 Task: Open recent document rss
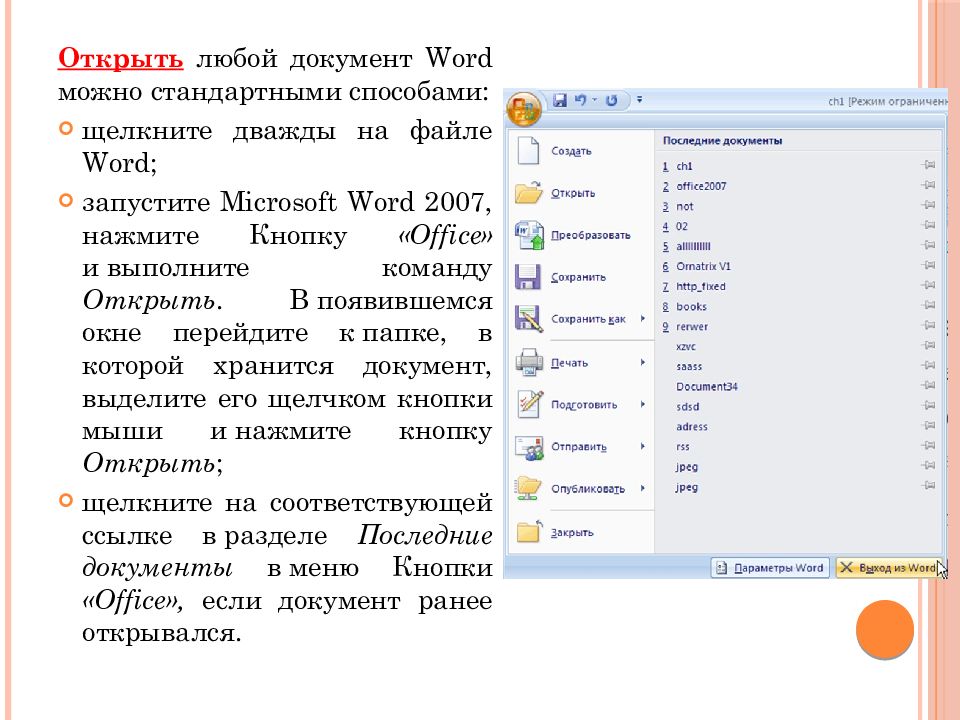pos(683,447)
